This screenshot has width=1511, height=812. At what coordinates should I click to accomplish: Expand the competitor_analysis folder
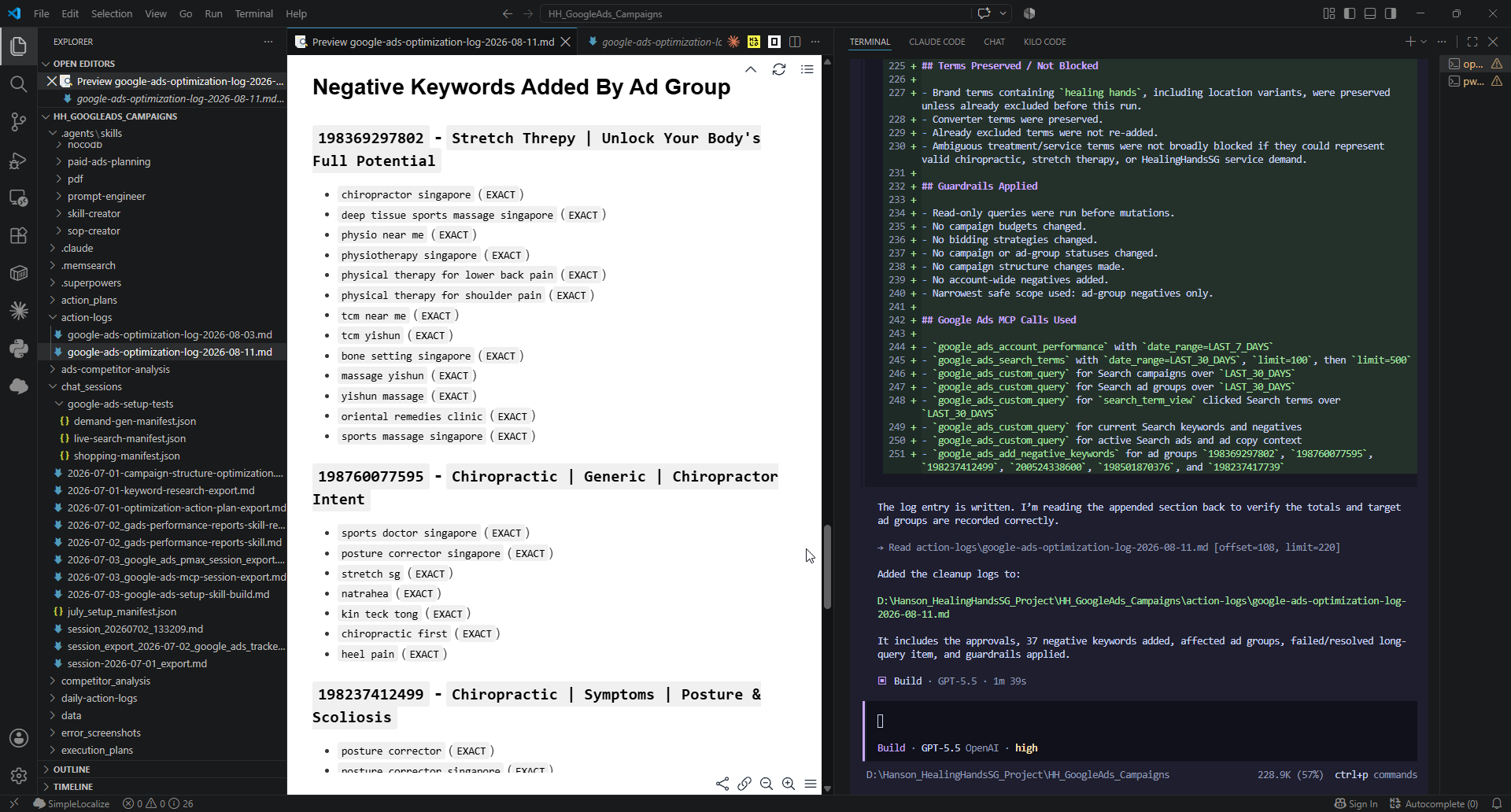pyautogui.click(x=105, y=681)
